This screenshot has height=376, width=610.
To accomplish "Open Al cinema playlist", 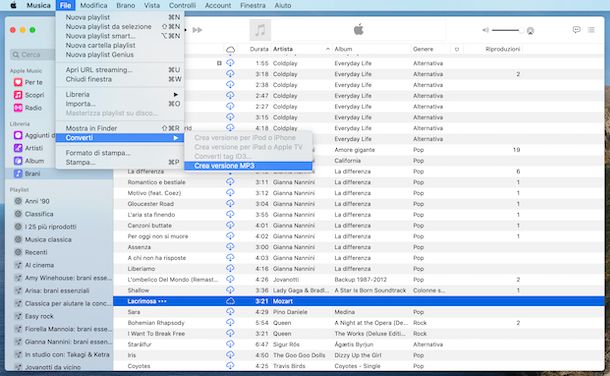I will tap(39, 266).
